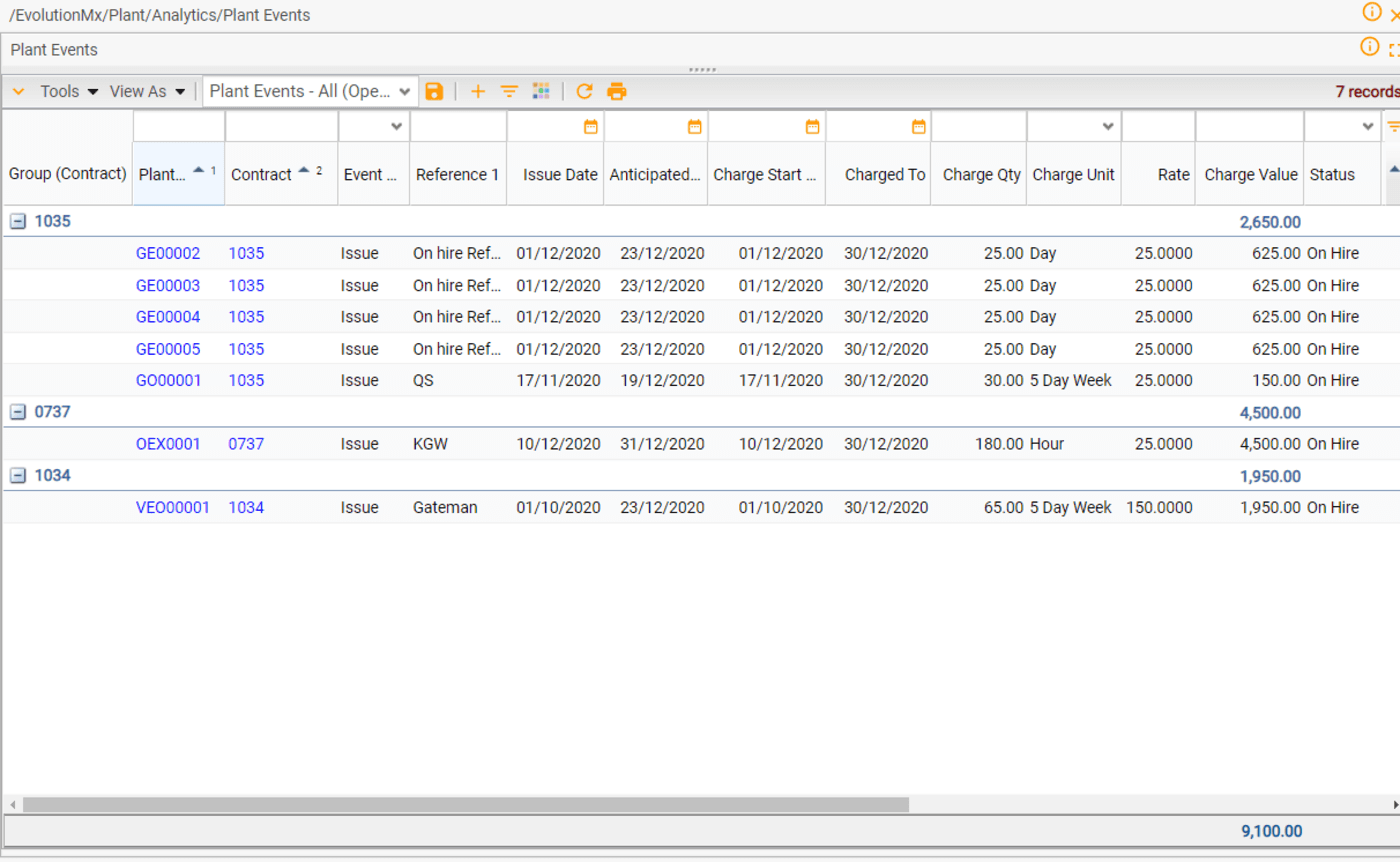The image size is (1400, 862).
Task: Collapse the 1034 contract group
Action: pos(18,476)
